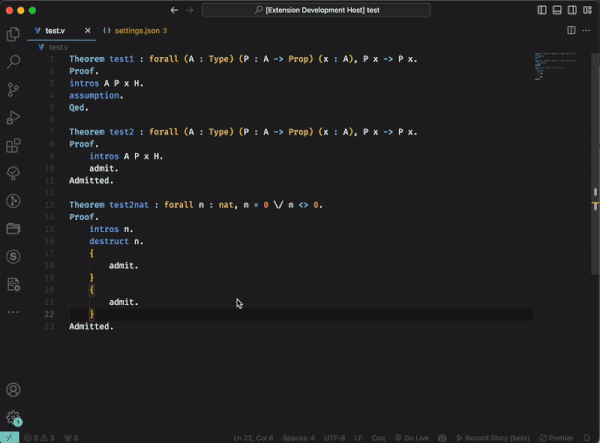This screenshot has height=443, width=600.
Task: Open the notifications bell
Action: coord(587,438)
